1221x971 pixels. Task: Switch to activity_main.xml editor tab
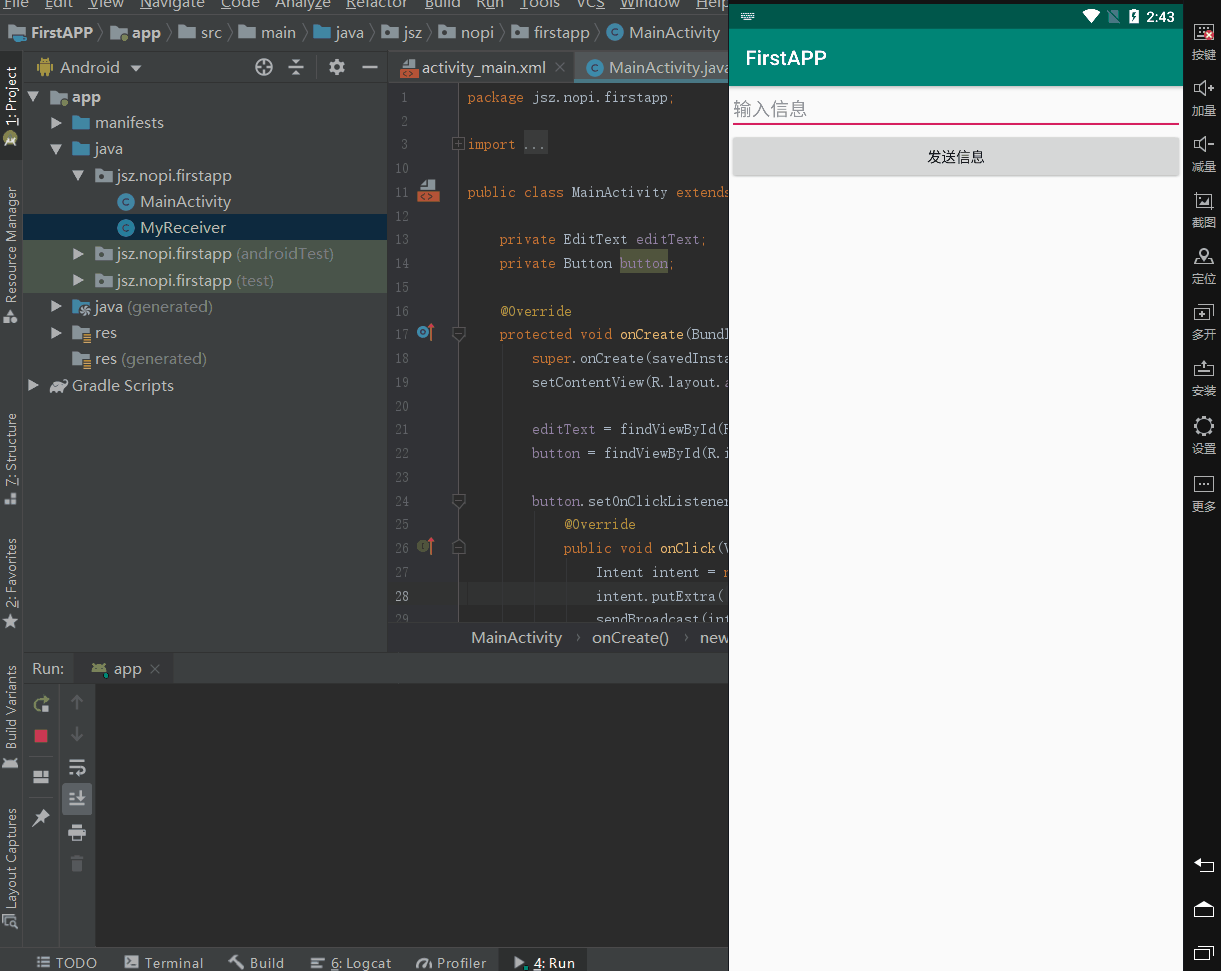click(483, 68)
